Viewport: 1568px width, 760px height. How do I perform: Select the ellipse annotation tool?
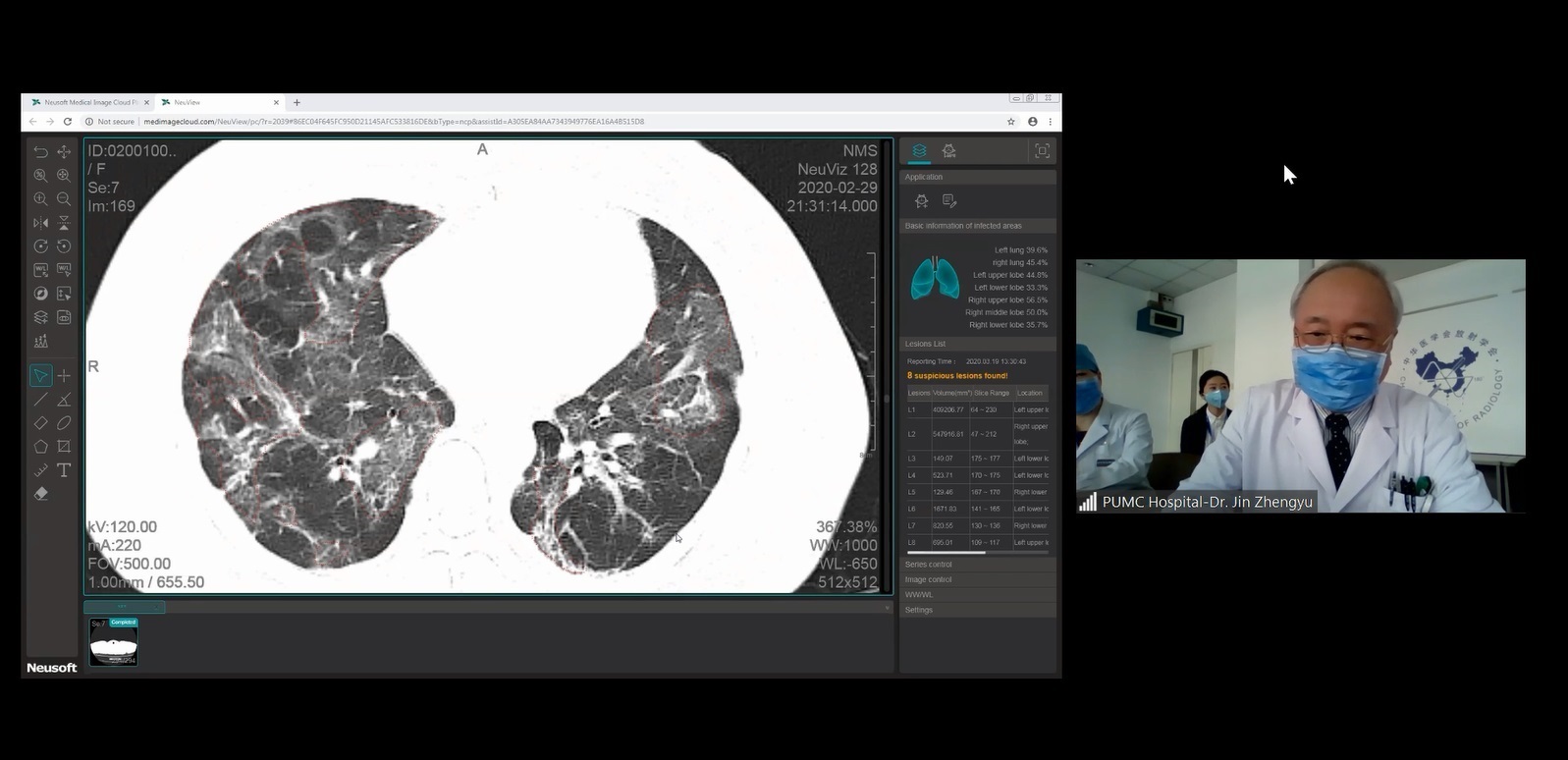click(64, 423)
